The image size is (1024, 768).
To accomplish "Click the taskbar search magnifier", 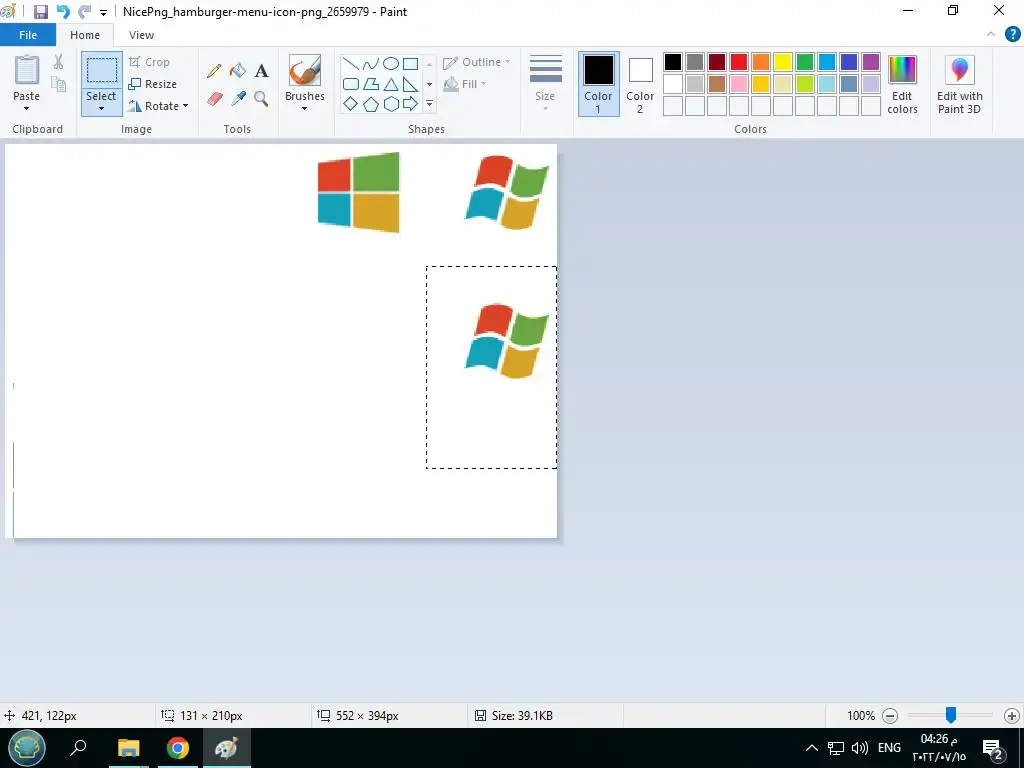I will pyautogui.click(x=78, y=747).
